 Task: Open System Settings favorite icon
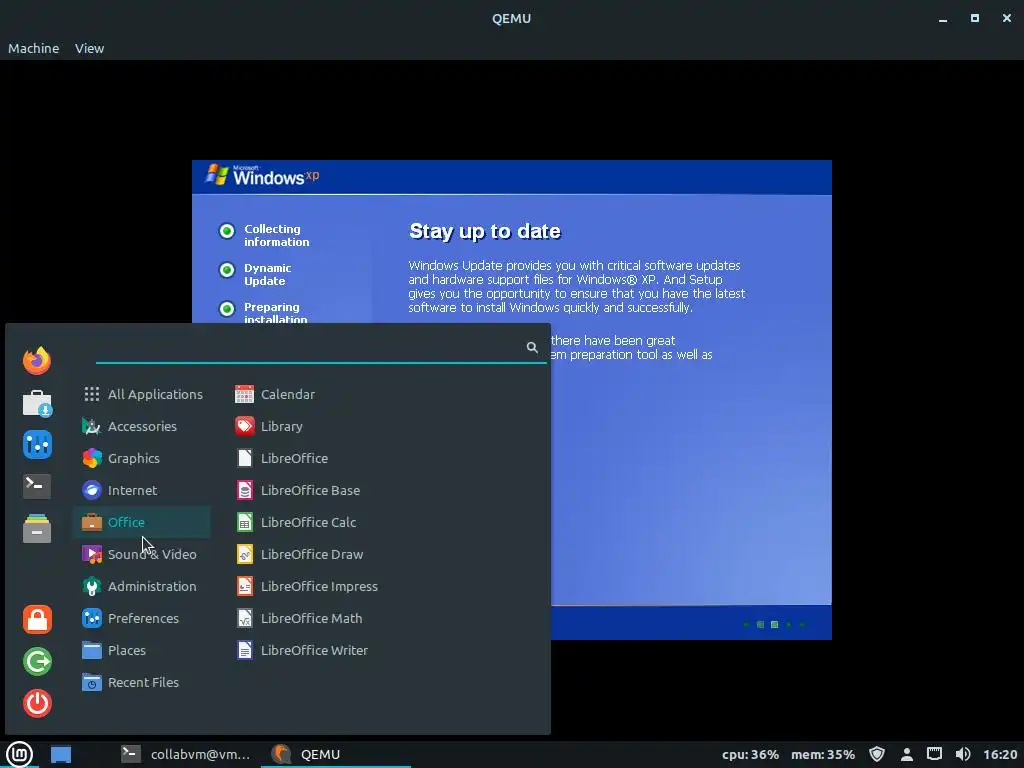37,445
